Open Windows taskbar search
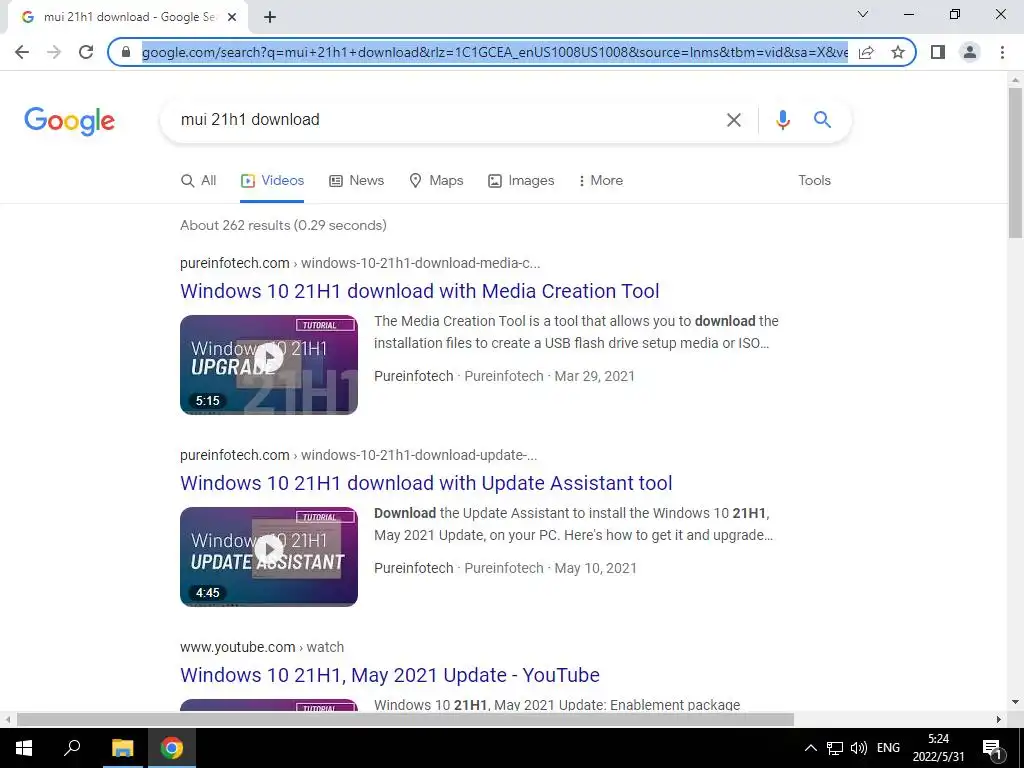1024x768 pixels. click(72, 748)
